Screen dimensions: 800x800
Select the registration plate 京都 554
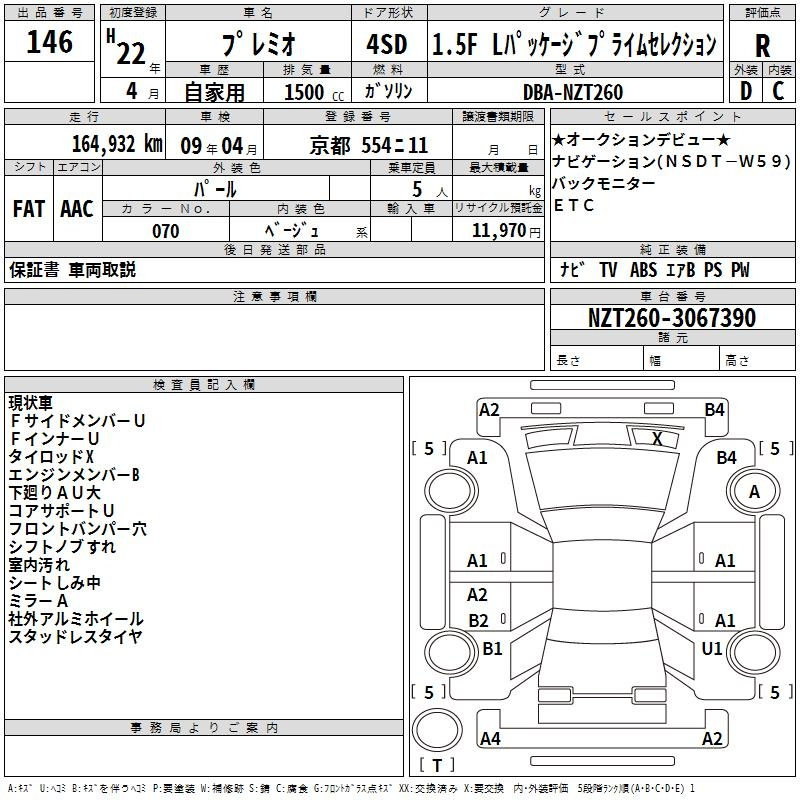(369, 146)
